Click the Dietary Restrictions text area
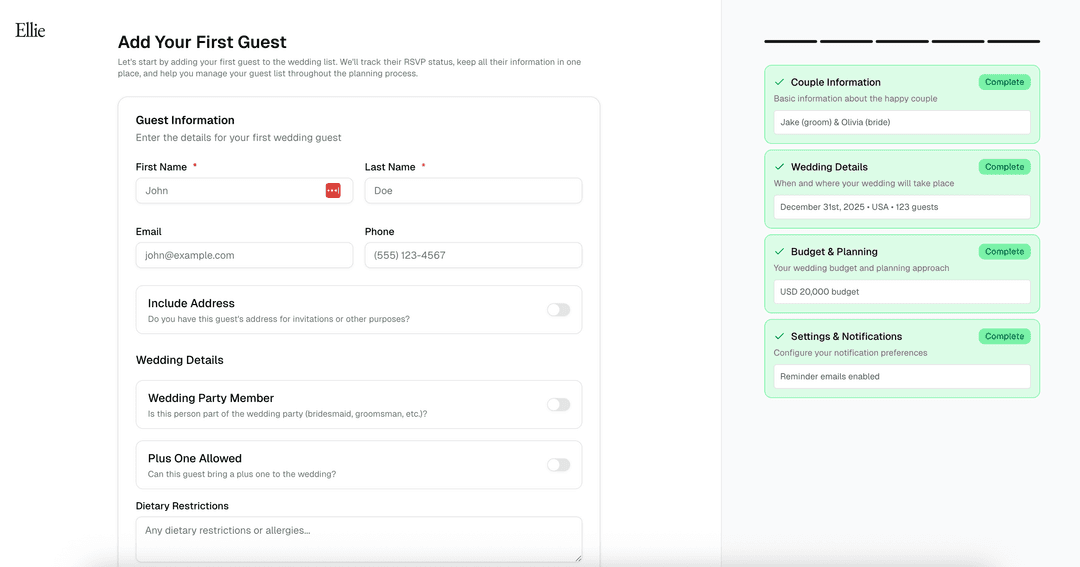This screenshot has height=567, width=1080. click(x=358, y=539)
